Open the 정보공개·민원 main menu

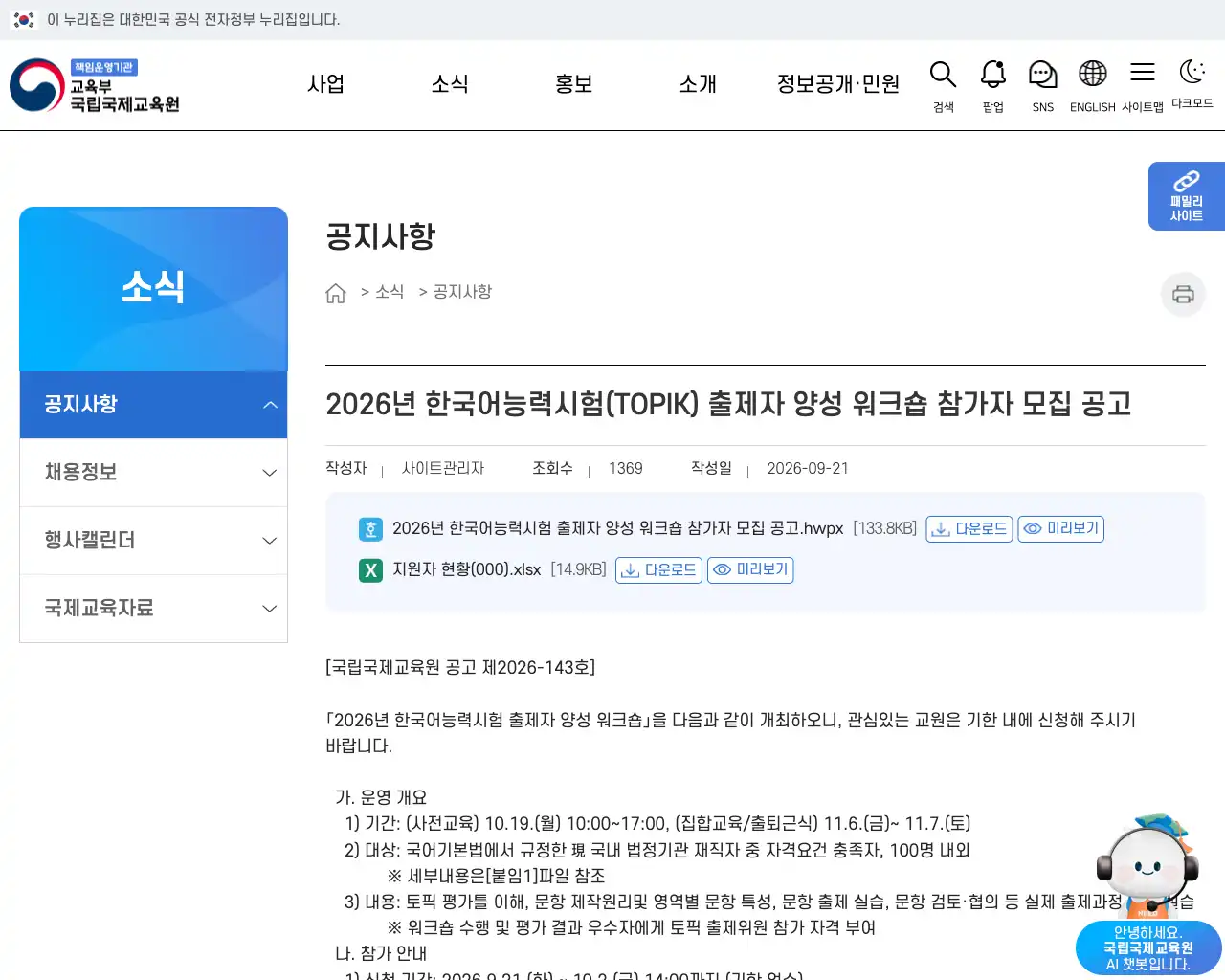(838, 84)
